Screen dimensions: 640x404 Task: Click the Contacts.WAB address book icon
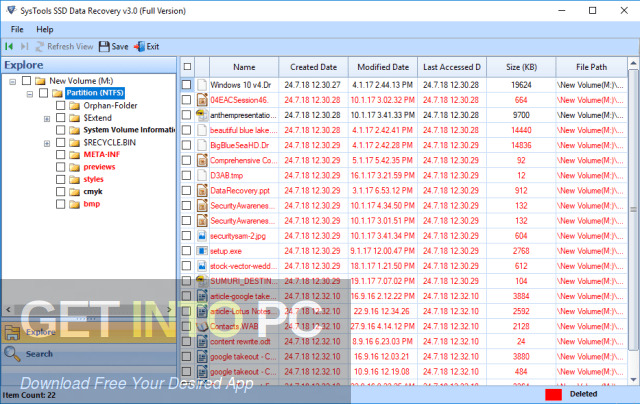(x=202, y=326)
